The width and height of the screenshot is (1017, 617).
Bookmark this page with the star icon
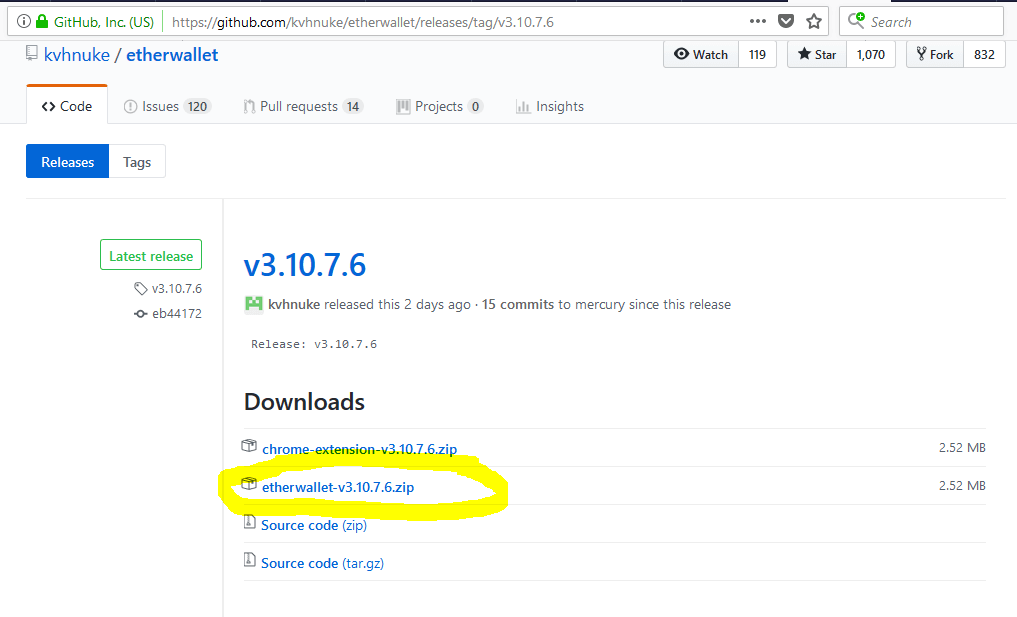pyautogui.click(x=814, y=21)
